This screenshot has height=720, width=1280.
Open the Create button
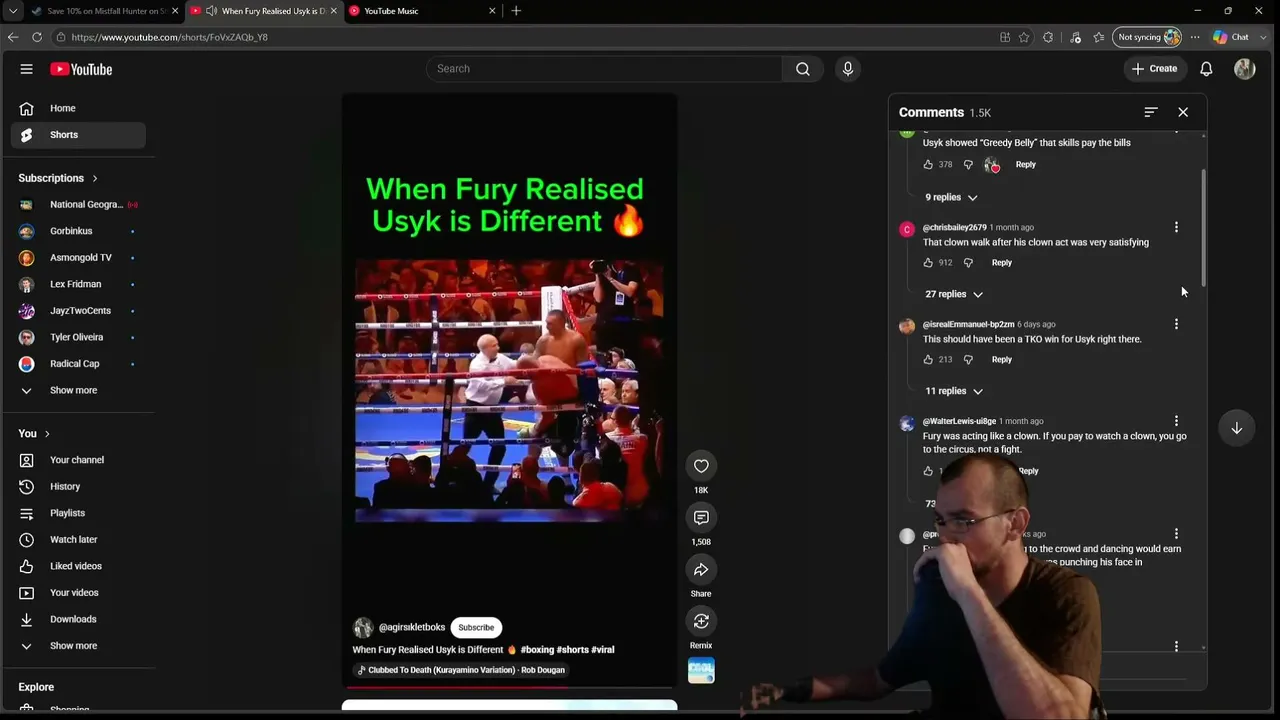coord(1154,69)
